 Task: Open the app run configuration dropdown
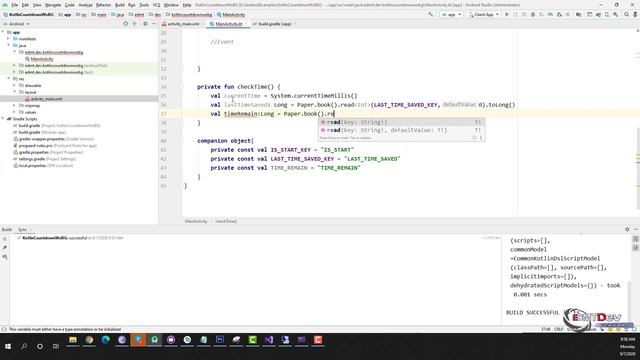point(451,15)
